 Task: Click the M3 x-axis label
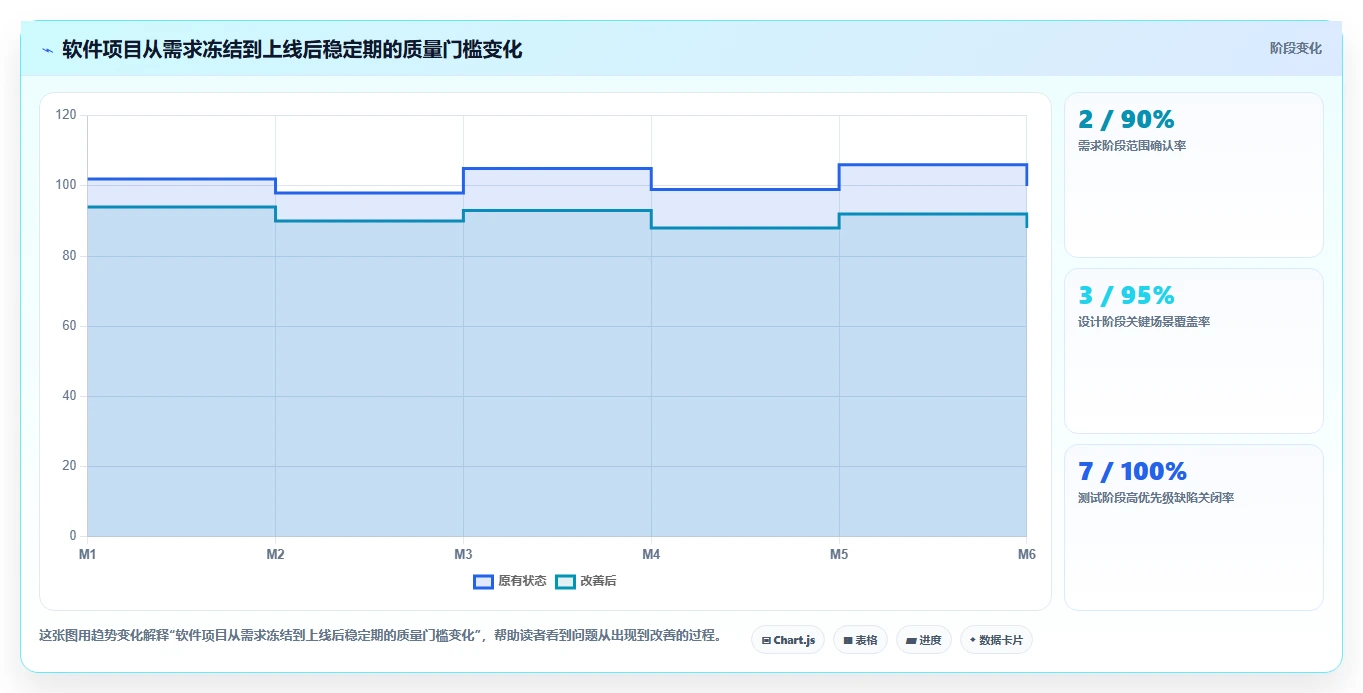(x=463, y=554)
